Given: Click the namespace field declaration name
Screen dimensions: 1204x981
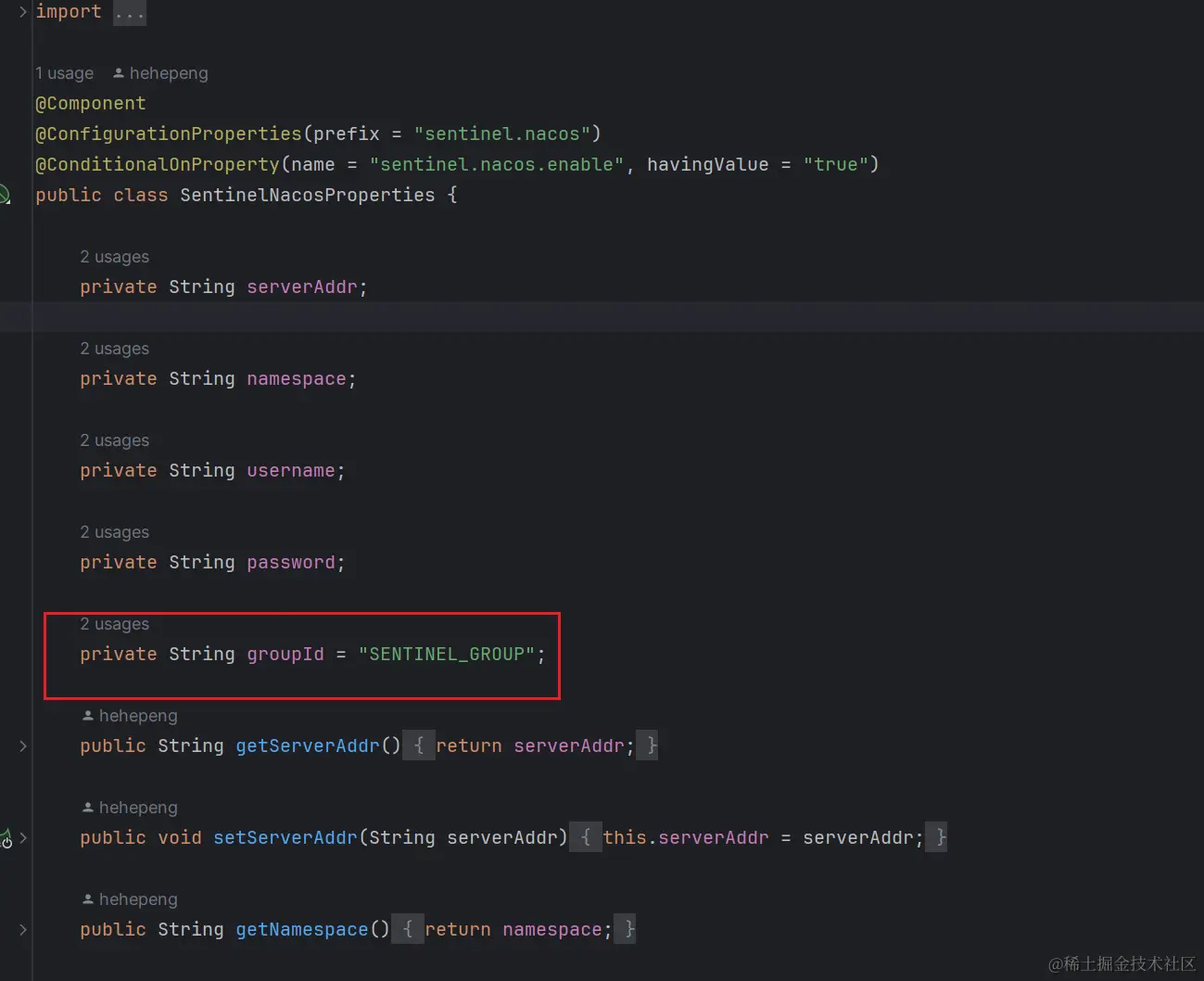Looking at the screenshot, I should click(297, 378).
